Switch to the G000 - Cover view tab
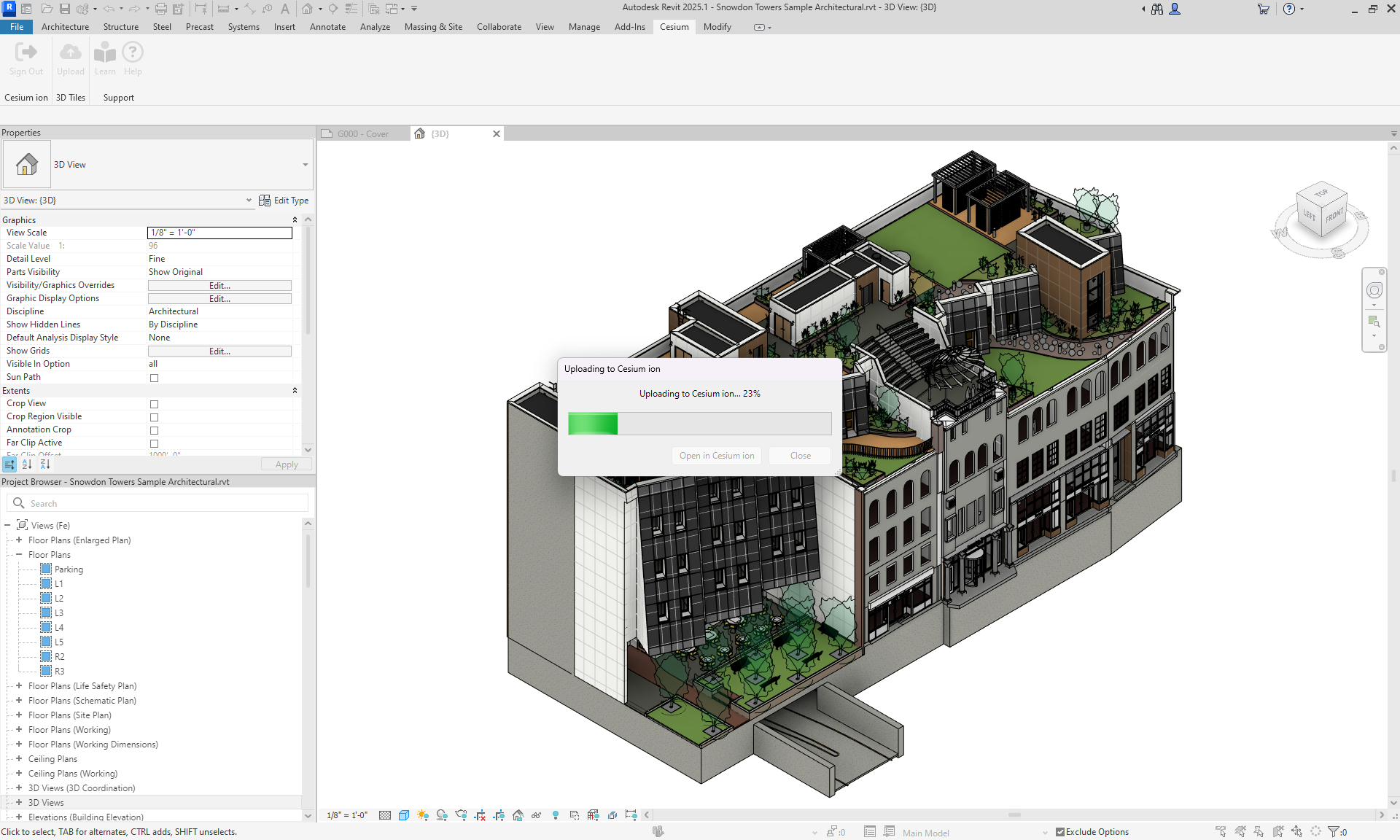Image resolution: width=1400 pixels, height=840 pixels. (364, 134)
